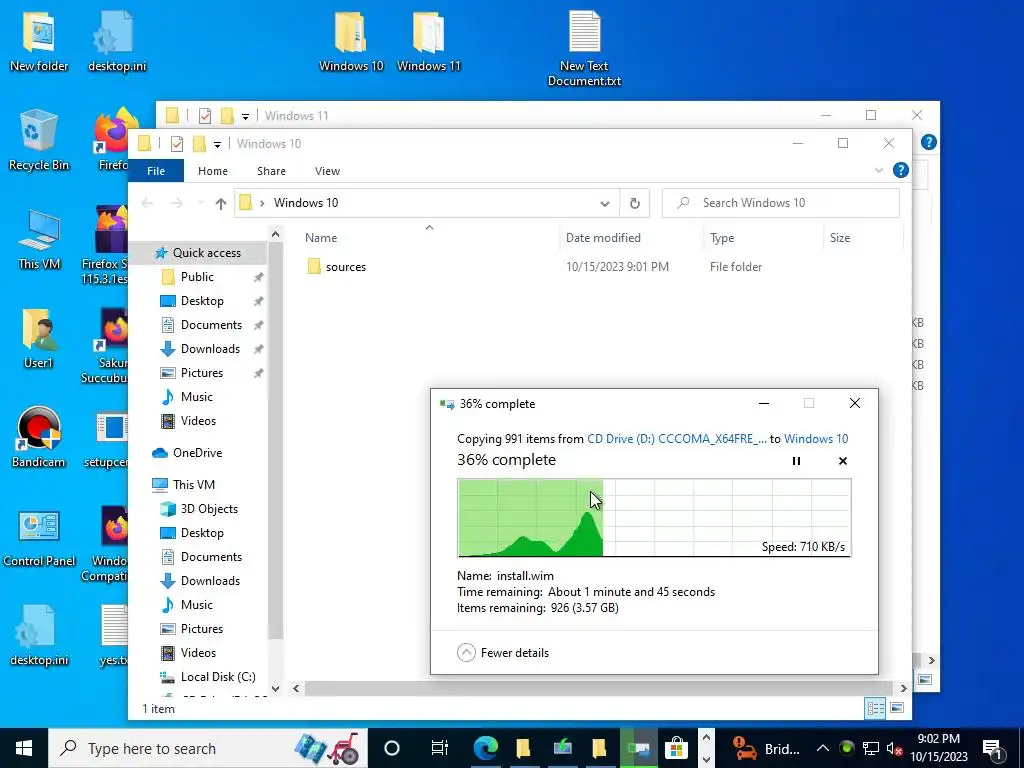Open the Start menu
The height and width of the screenshot is (768, 1024).
pos(24,748)
